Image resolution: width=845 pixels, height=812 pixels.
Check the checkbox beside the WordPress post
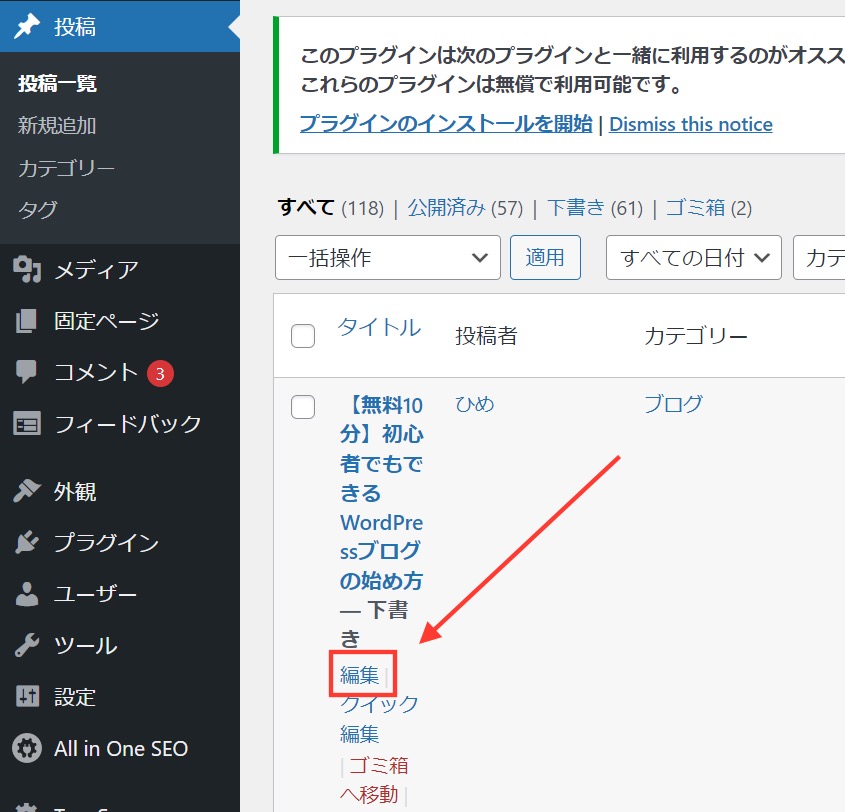(303, 407)
